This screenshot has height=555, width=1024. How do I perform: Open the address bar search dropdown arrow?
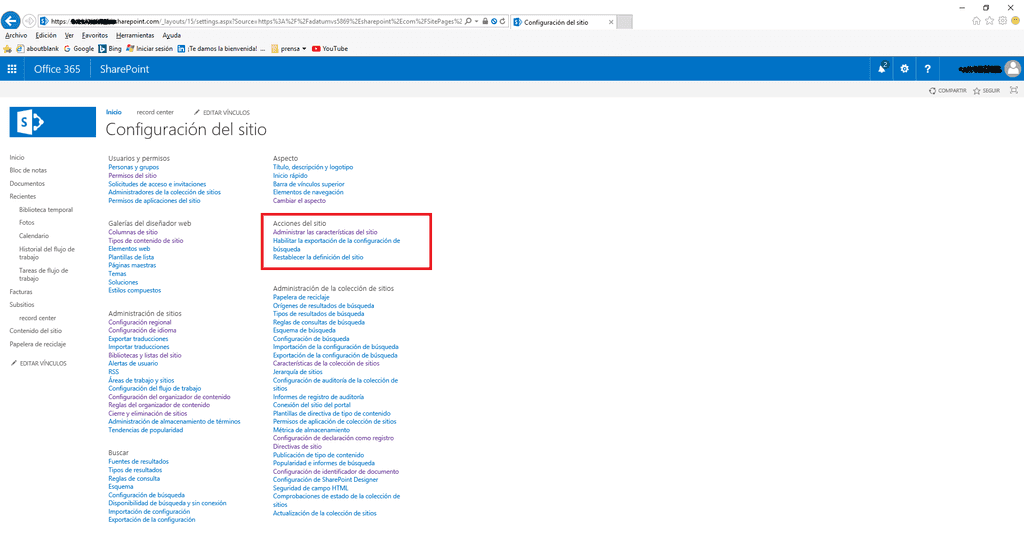pyautogui.click(x=477, y=22)
